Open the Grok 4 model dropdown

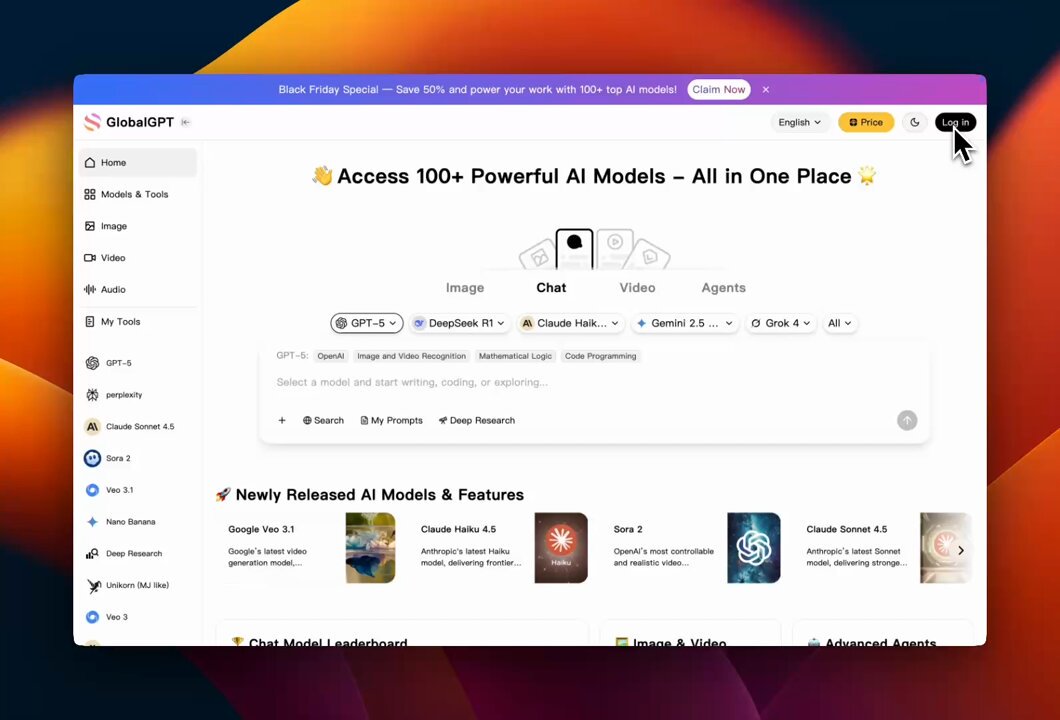pyautogui.click(x=781, y=323)
